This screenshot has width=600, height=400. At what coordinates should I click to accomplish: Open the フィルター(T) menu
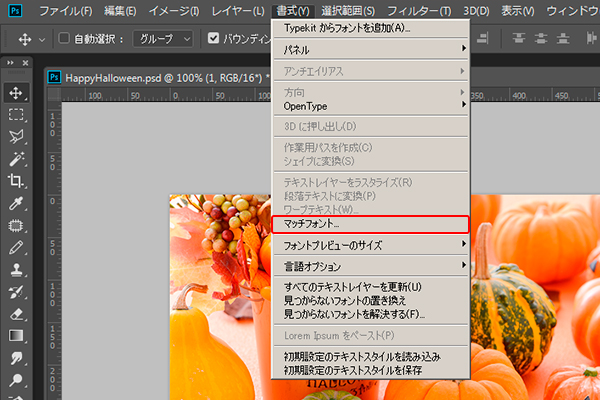tap(419, 11)
